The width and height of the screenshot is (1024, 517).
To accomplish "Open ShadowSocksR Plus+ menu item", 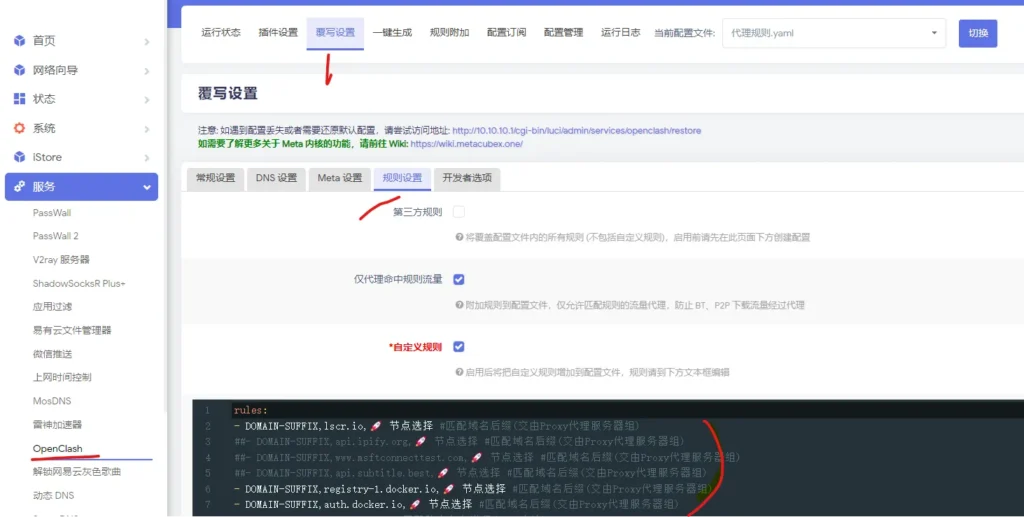I will point(79,283).
